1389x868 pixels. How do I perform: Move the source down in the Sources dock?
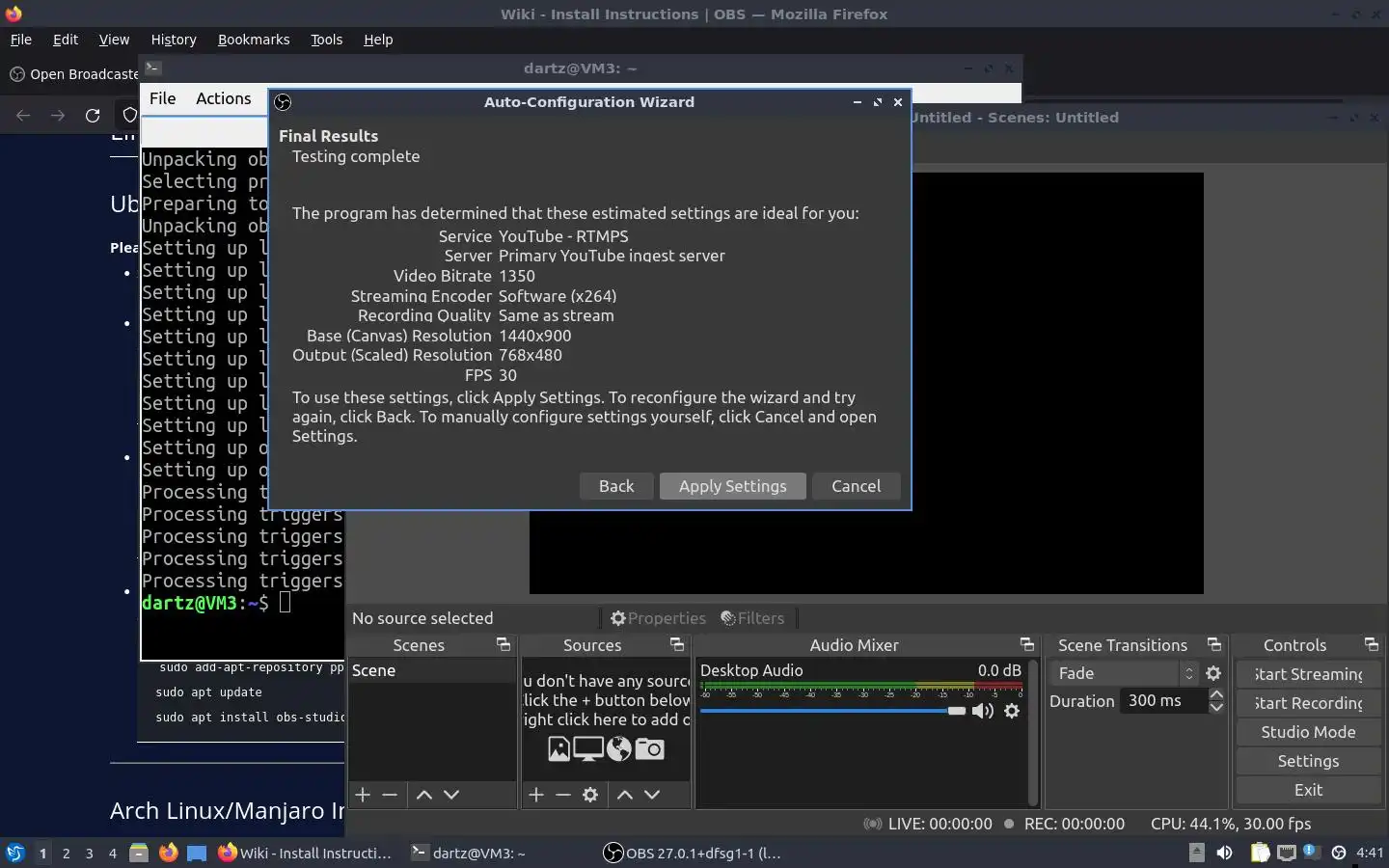tap(652, 795)
